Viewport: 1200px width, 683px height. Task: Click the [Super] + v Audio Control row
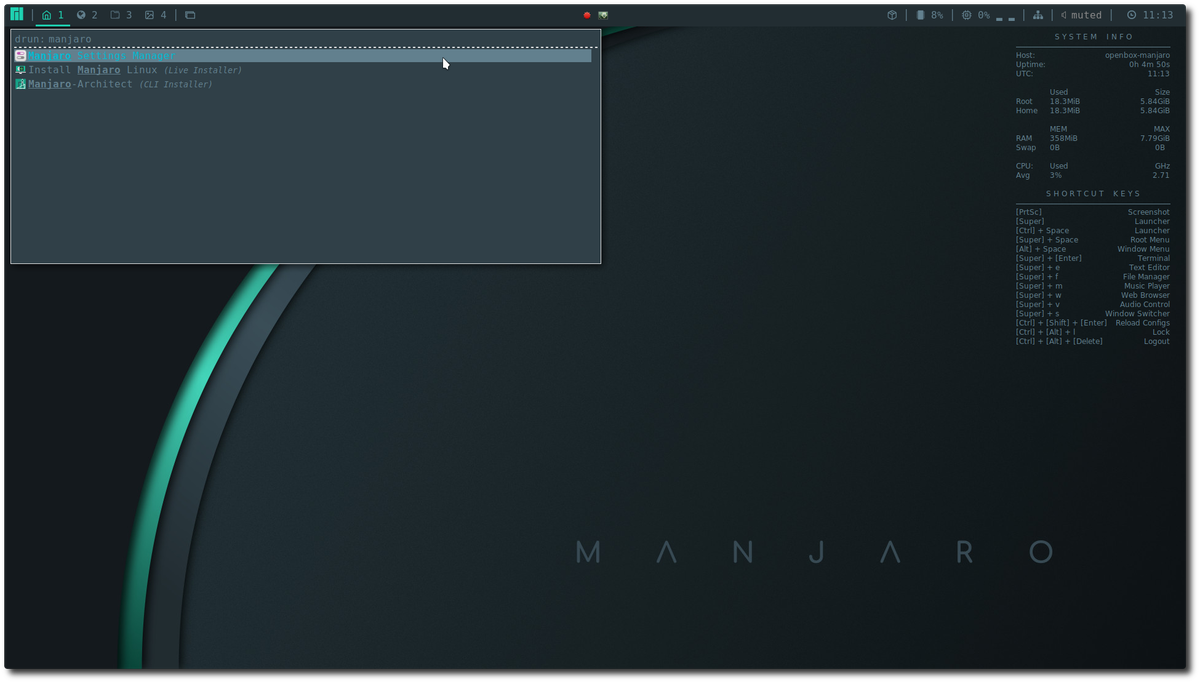point(1092,304)
